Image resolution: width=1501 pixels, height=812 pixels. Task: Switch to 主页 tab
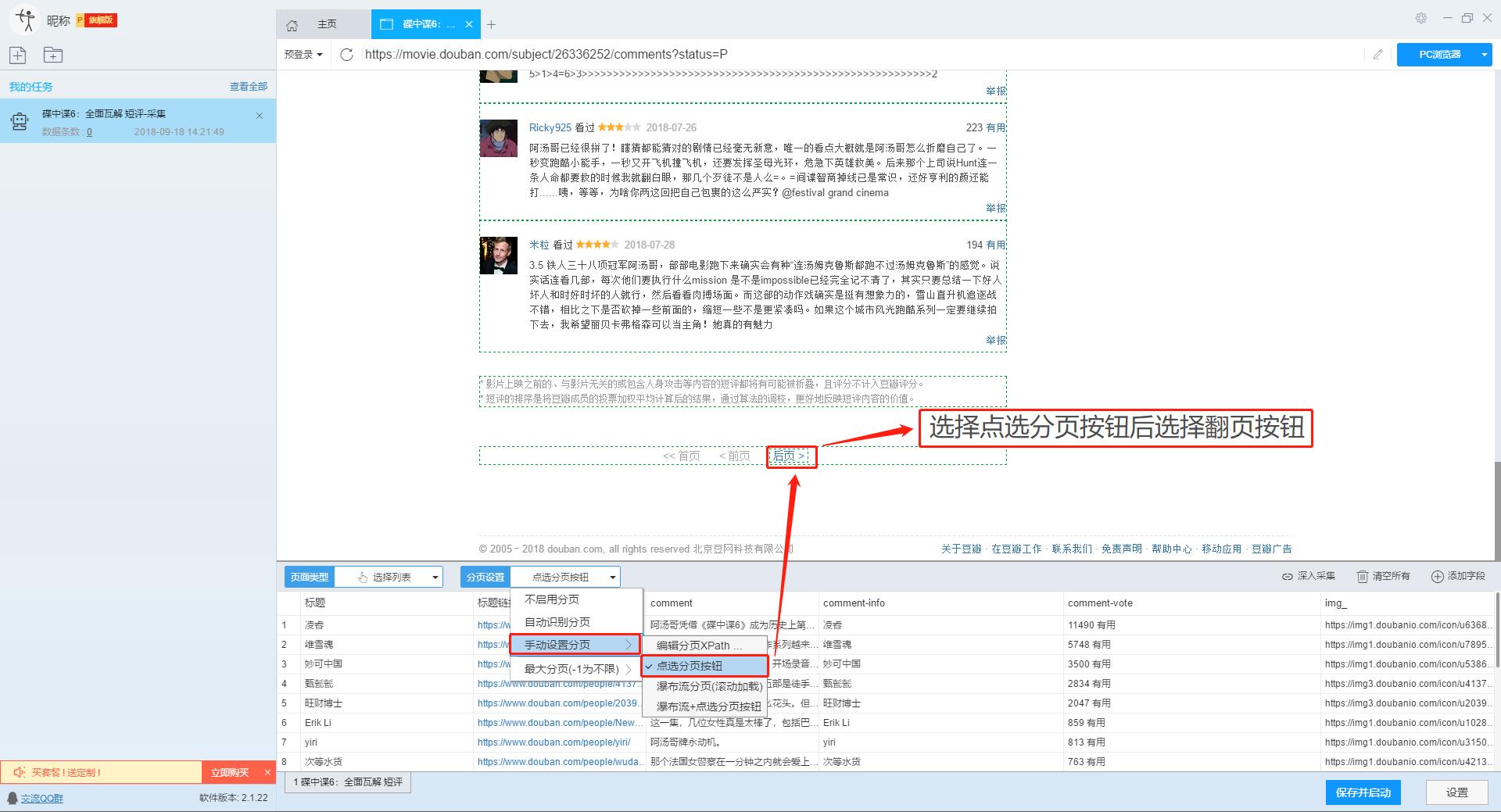(327, 24)
